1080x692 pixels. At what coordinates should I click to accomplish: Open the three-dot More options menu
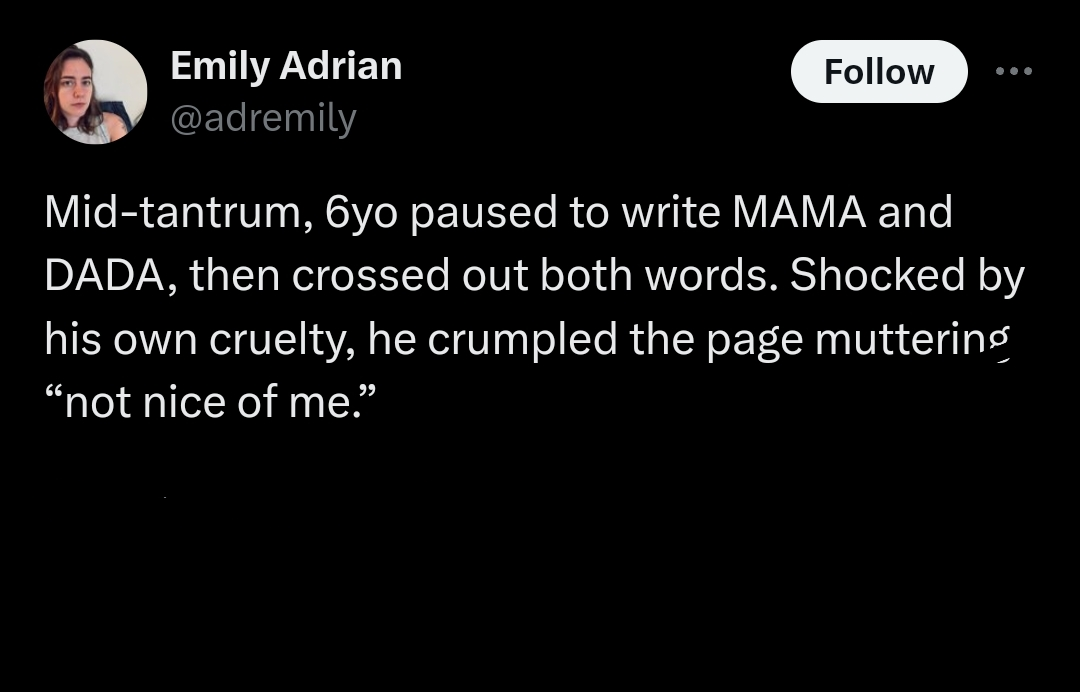click(1013, 71)
